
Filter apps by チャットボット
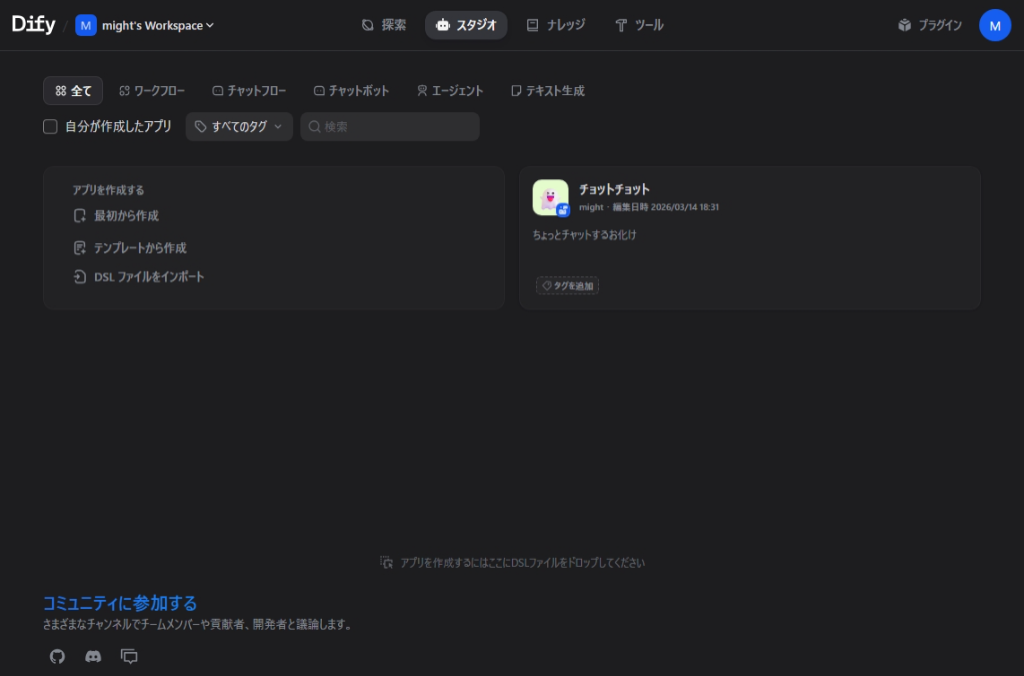click(x=351, y=91)
